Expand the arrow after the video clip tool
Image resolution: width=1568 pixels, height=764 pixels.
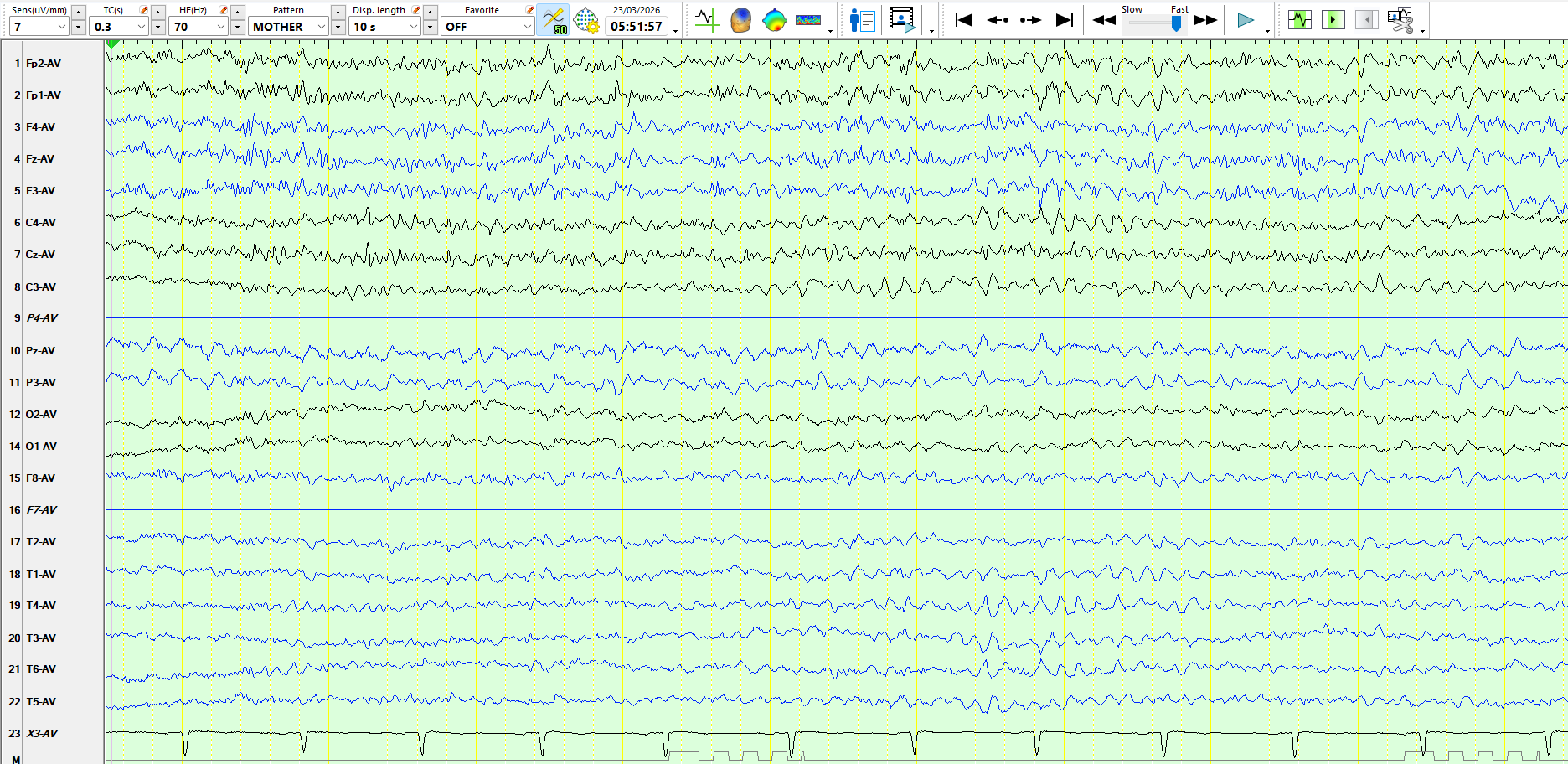coord(1422,31)
